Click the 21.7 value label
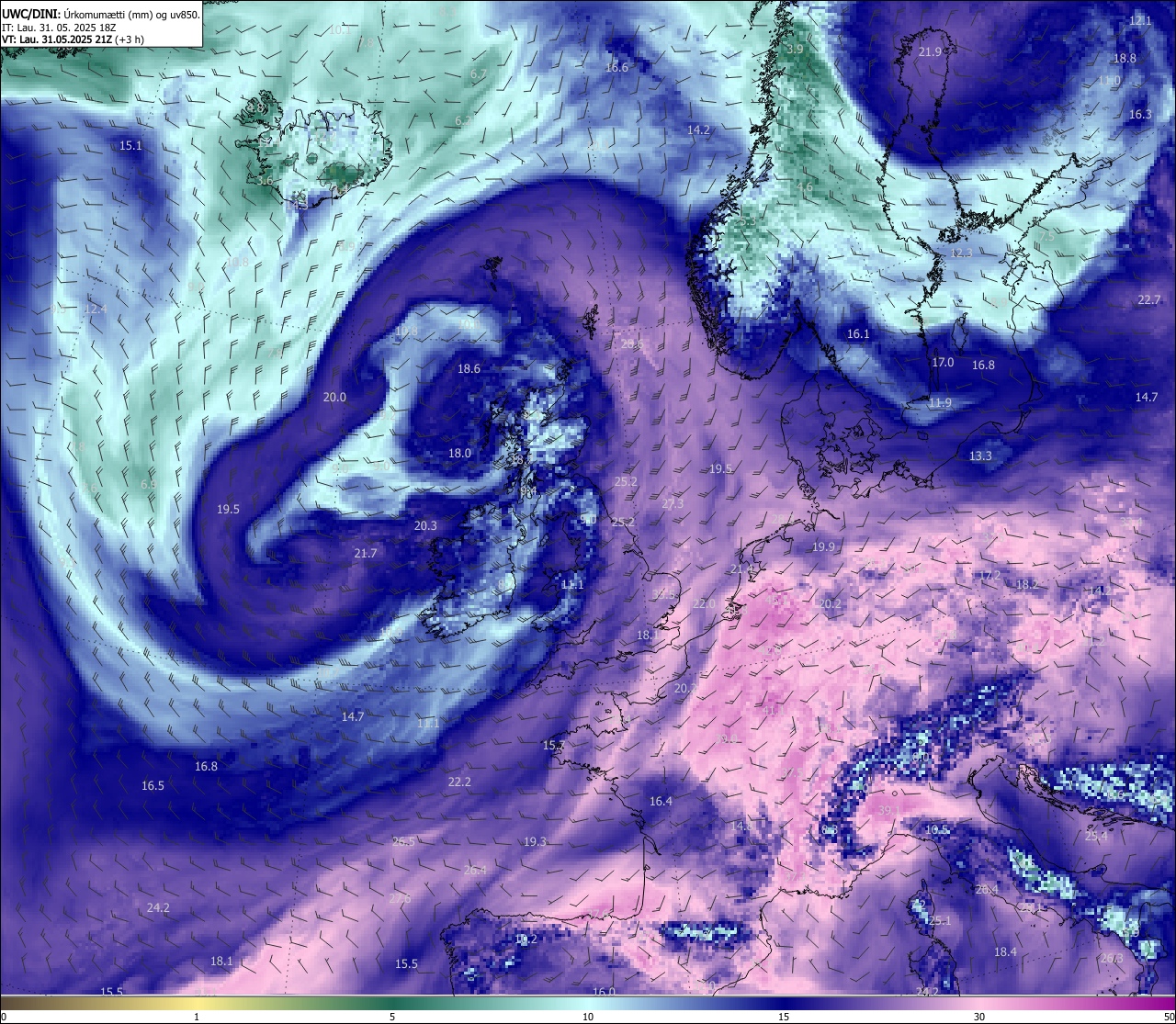 (365, 554)
